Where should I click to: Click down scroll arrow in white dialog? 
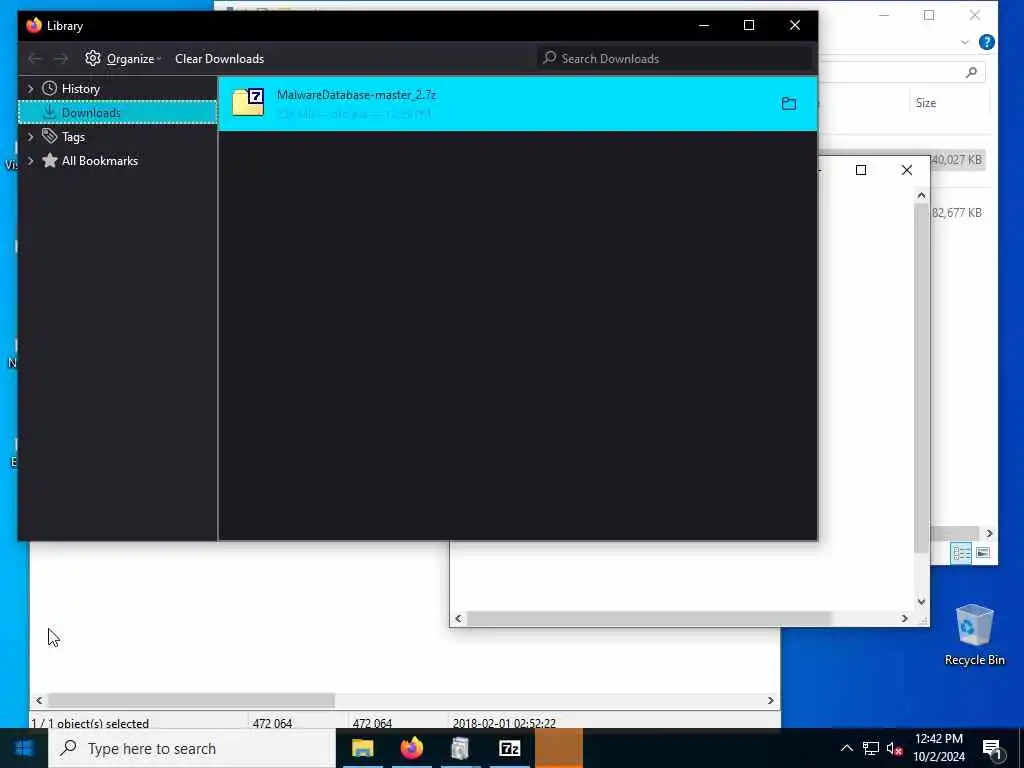pos(921,602)
